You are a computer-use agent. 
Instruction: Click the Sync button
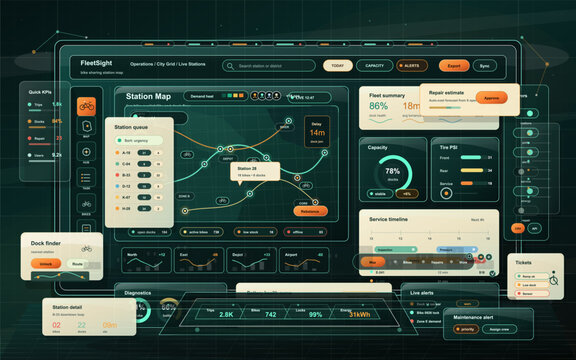point(485,66)
